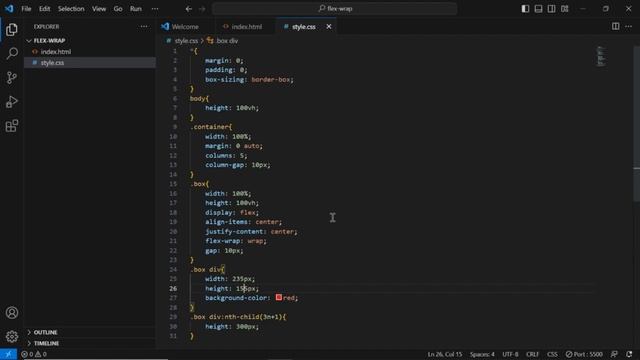Screen dimensions: 640x360
Task: Click Ln 26, Col 15 status item
Action: tap(445, 354)
